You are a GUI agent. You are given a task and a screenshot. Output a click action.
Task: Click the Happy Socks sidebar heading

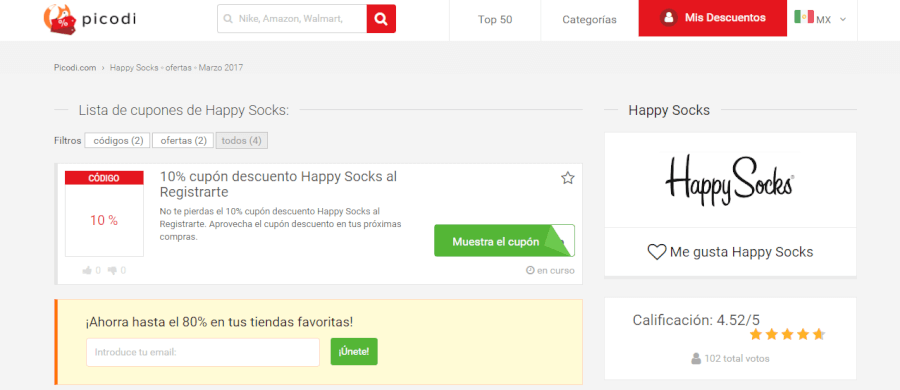pyautogui.click(x=669, y=110)
